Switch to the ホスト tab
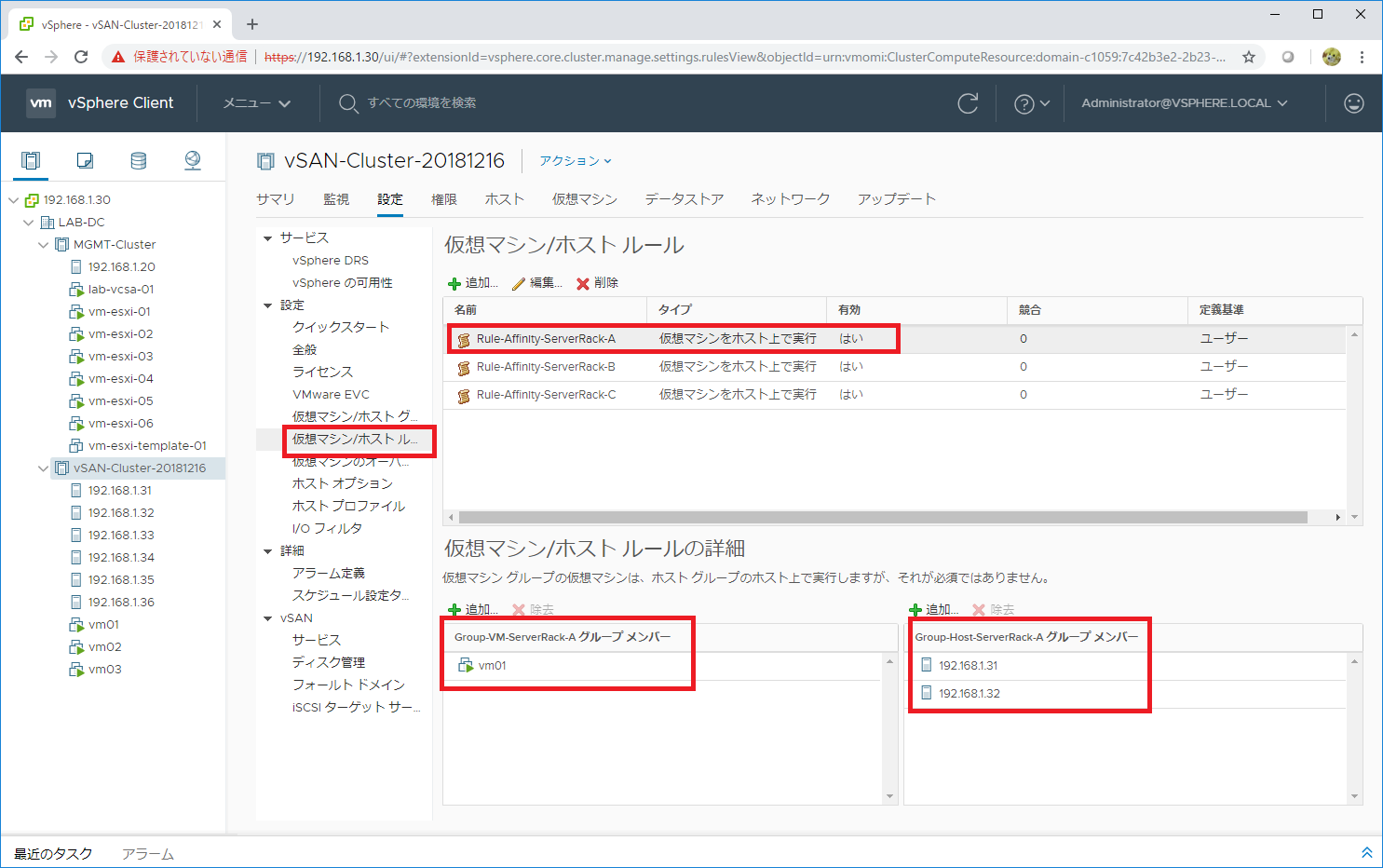Image resolution: width=1383 pixels, height=868 pixels. (505, 199)
